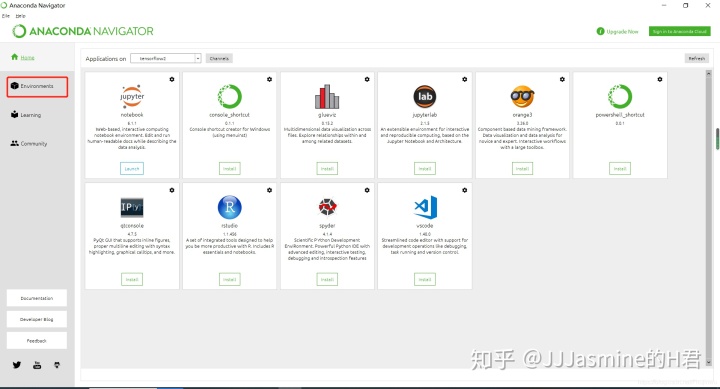The image size is (720, 389).
Task: Open settings gear on glueviz card
Action: point(367,79)
